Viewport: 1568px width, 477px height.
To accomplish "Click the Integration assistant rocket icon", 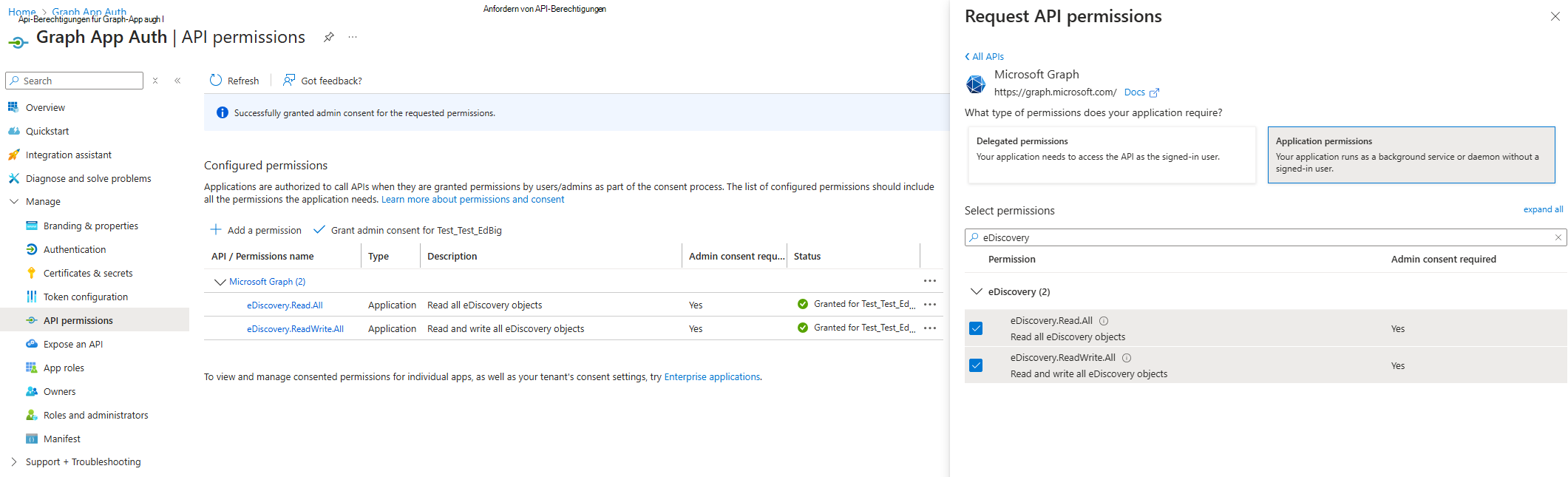I will pyautogui.click(x=13, y=155).
